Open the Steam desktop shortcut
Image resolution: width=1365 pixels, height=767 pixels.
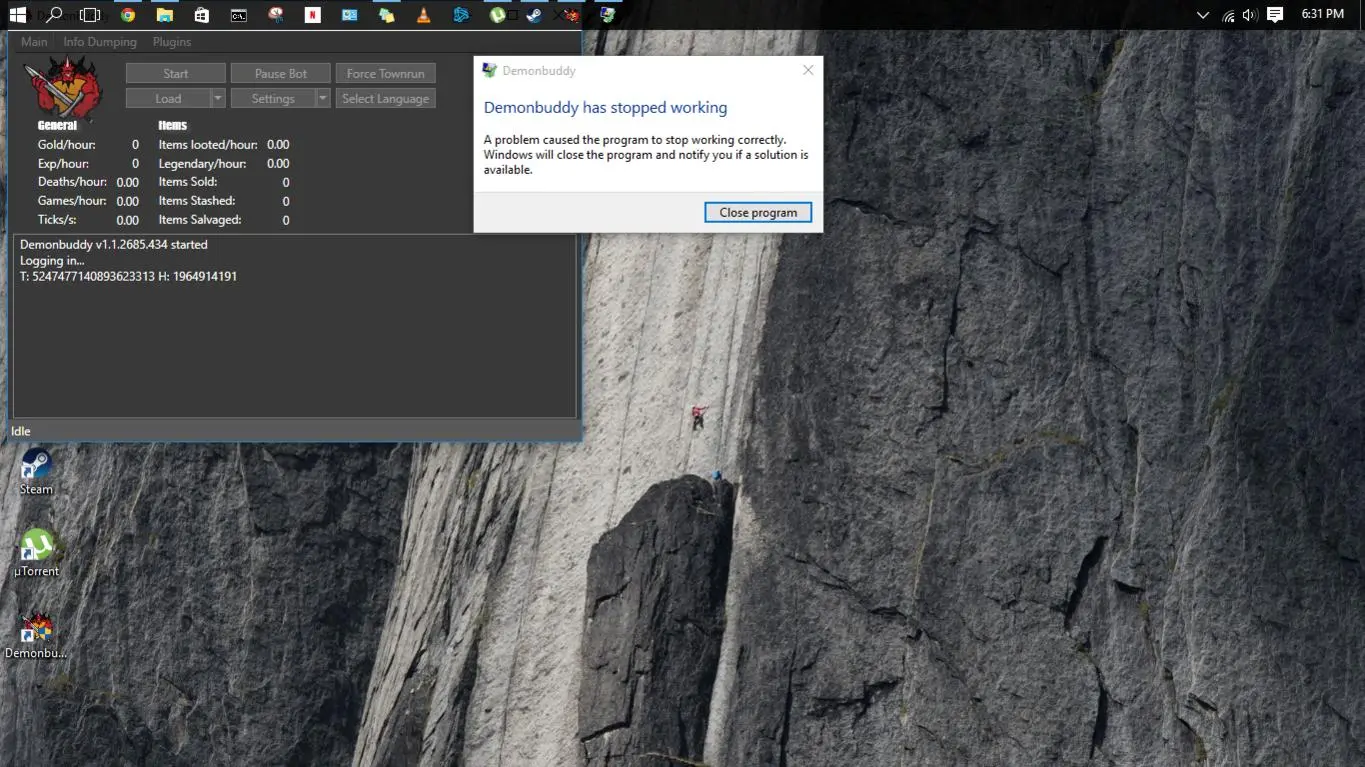click(36, 471)
